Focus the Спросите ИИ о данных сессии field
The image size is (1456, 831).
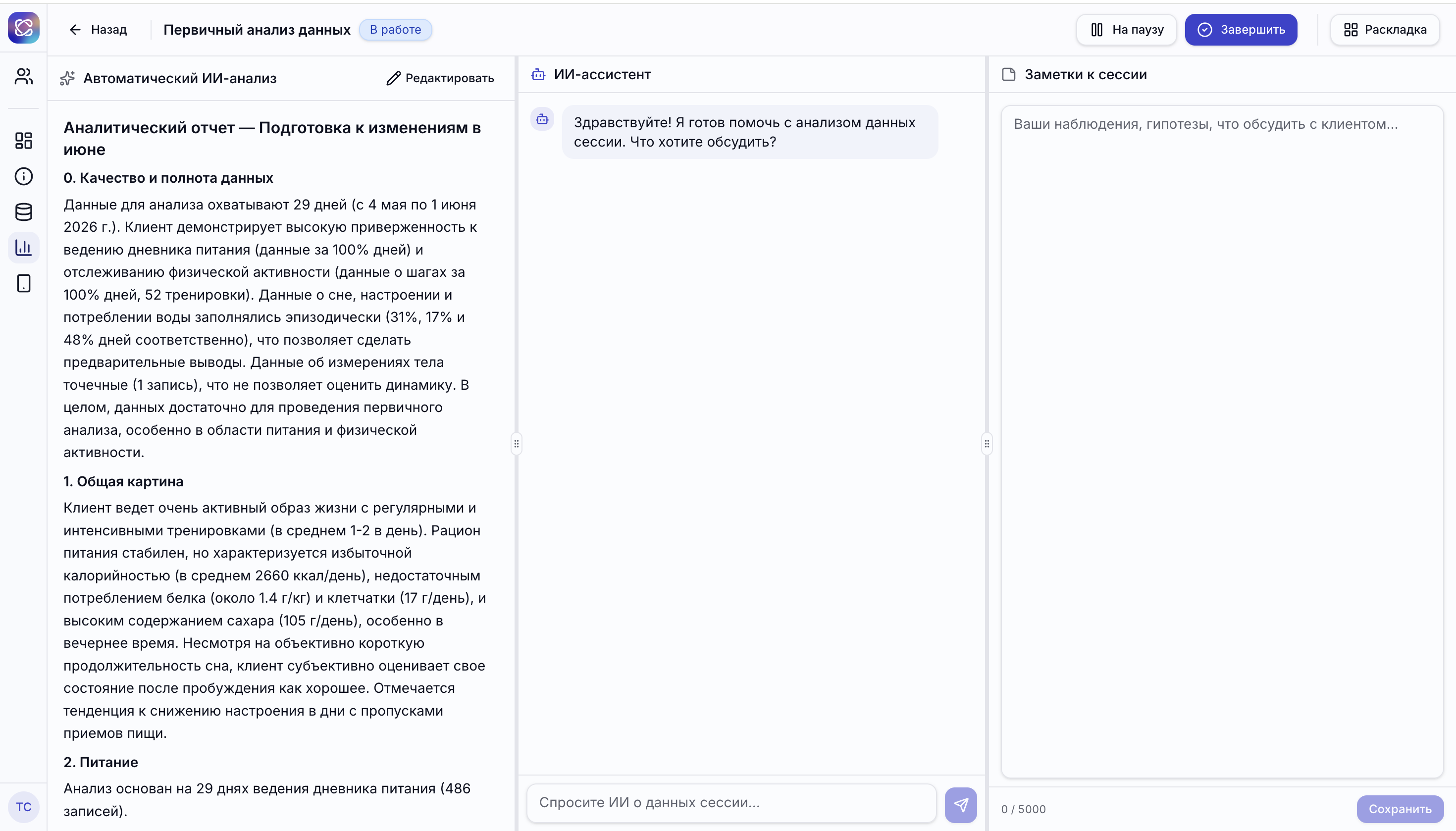coord(731,802)
